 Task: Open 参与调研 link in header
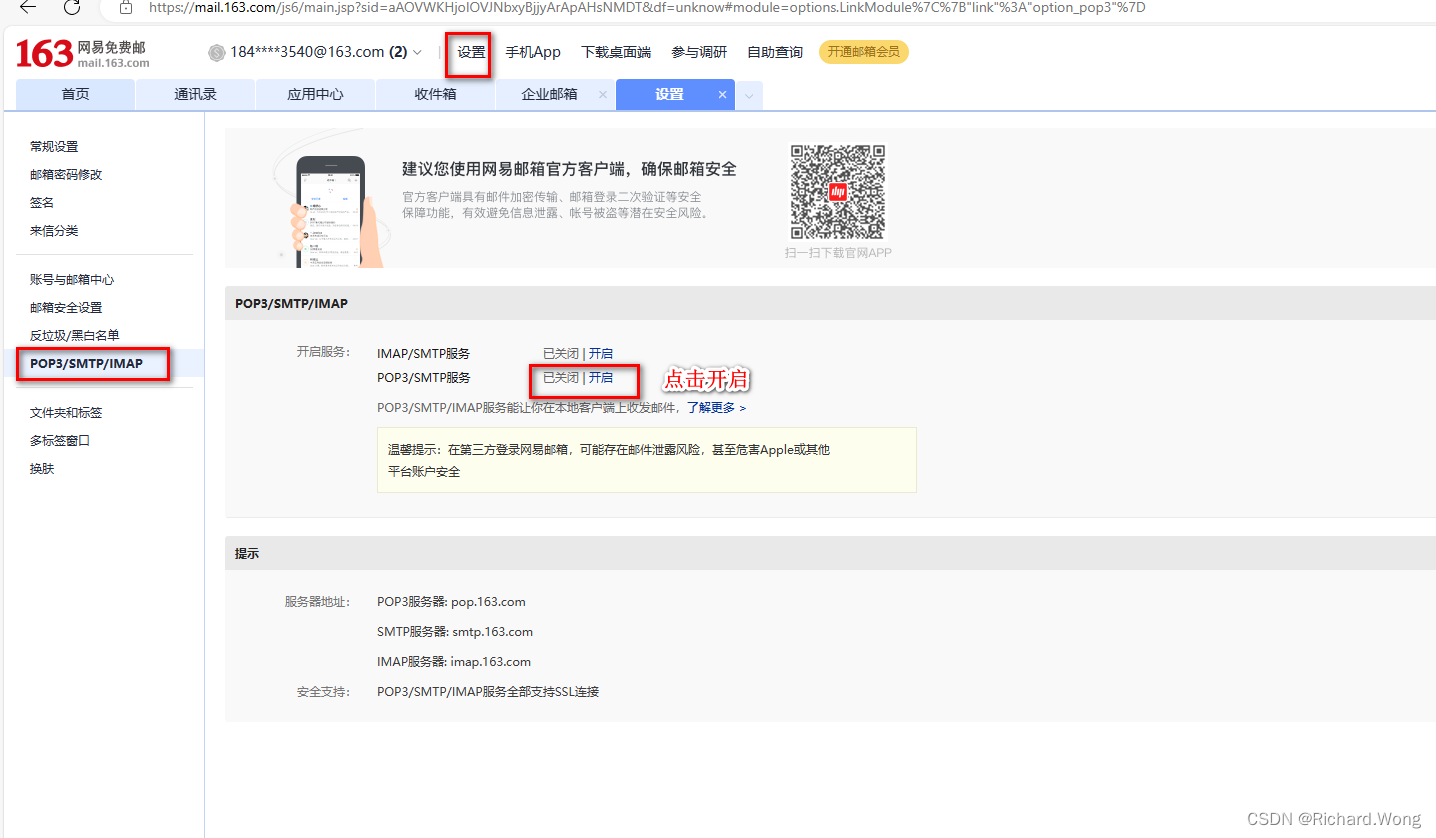tap(699, 52)
